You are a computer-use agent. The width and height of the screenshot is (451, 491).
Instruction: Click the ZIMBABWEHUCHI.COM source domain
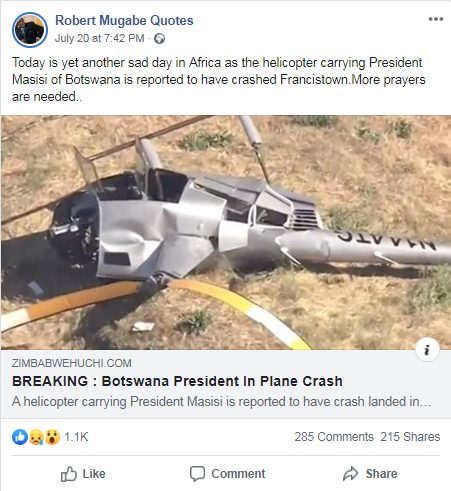[72, 363]
